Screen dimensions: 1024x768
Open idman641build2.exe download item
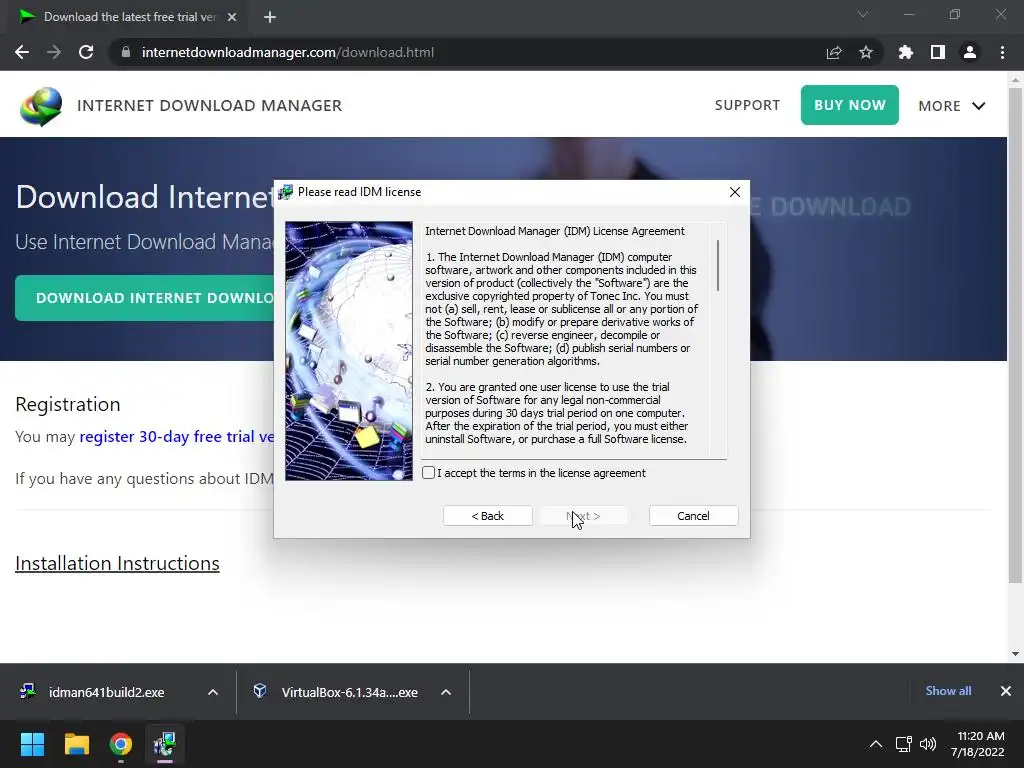point(106,692)
